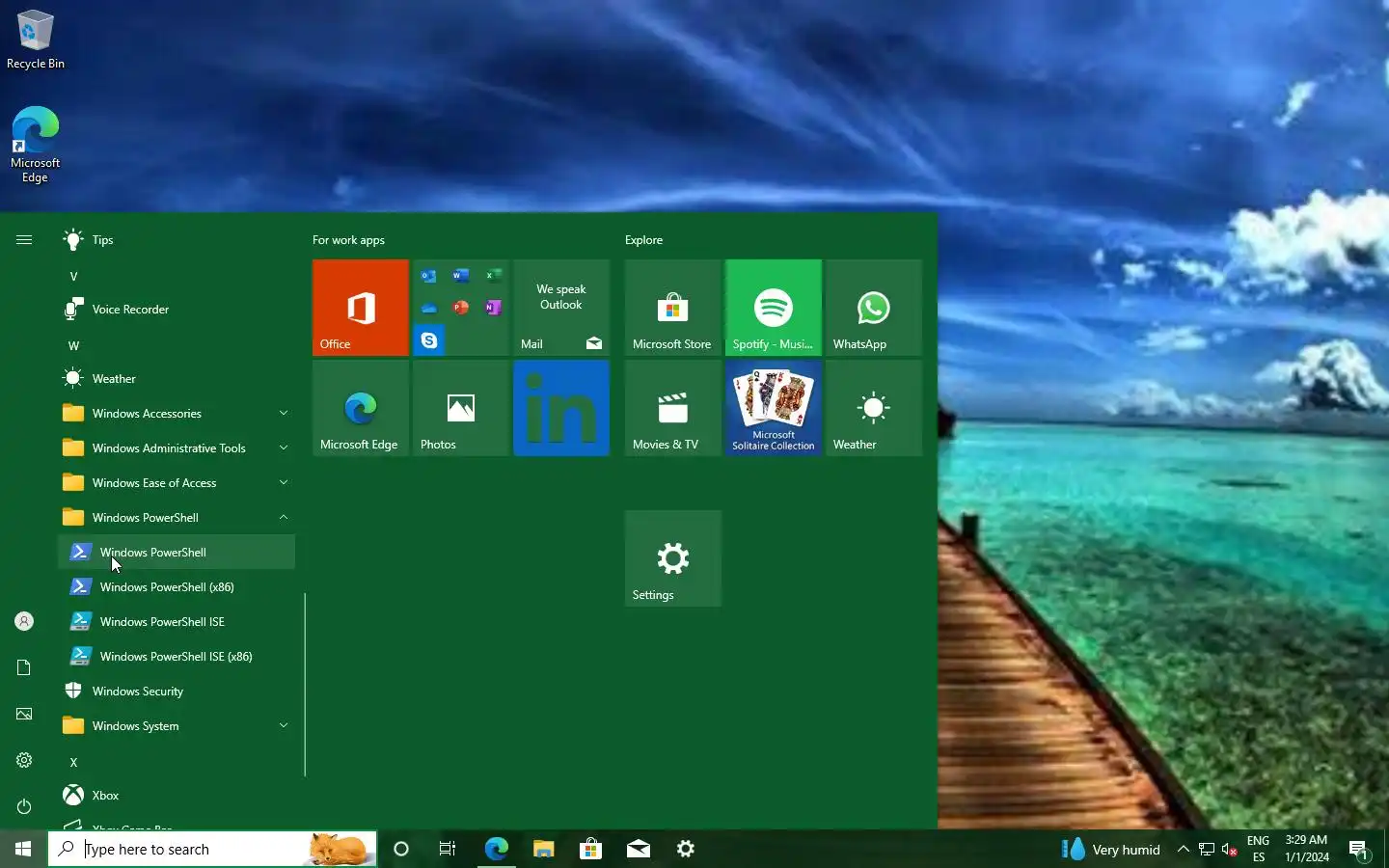Viewport: 1389px width, 868px height.
Task: Click the Power icon in Start sidebar
Action: [x=24, y=806]
